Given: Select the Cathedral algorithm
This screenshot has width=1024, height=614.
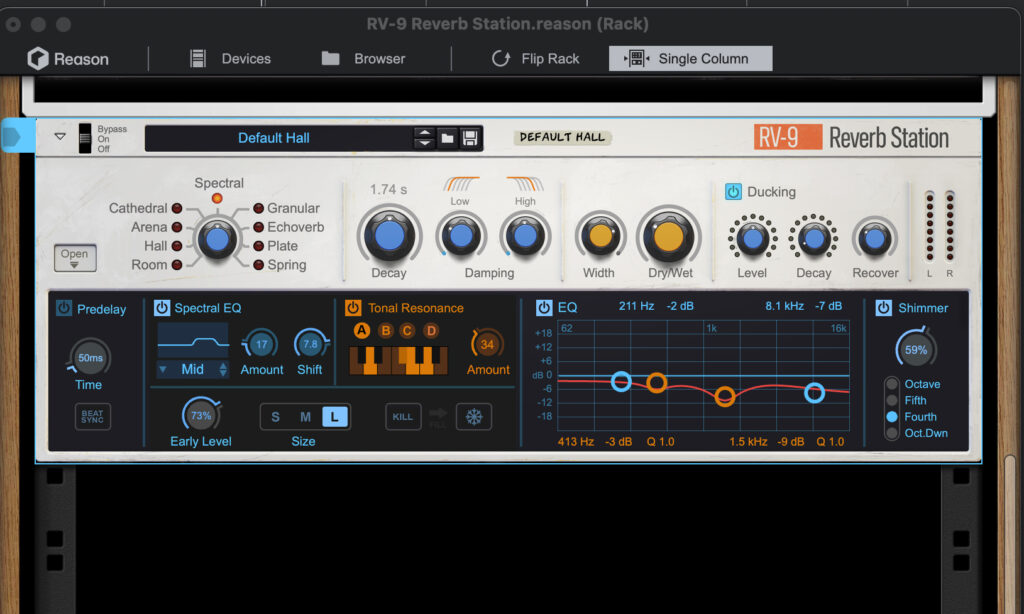Looking at the screenshot, I should tap(177, 208).
